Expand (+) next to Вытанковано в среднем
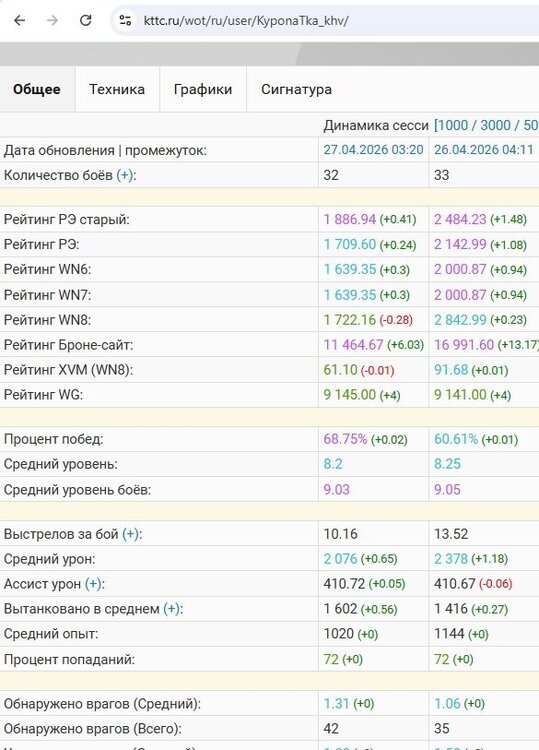This screenshot has height=750, width=539. coord(172,609)
